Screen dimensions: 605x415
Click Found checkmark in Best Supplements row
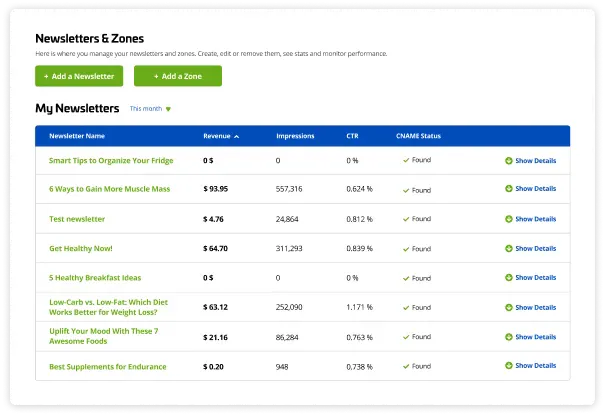pyautogui.click(x=406, y=366)
